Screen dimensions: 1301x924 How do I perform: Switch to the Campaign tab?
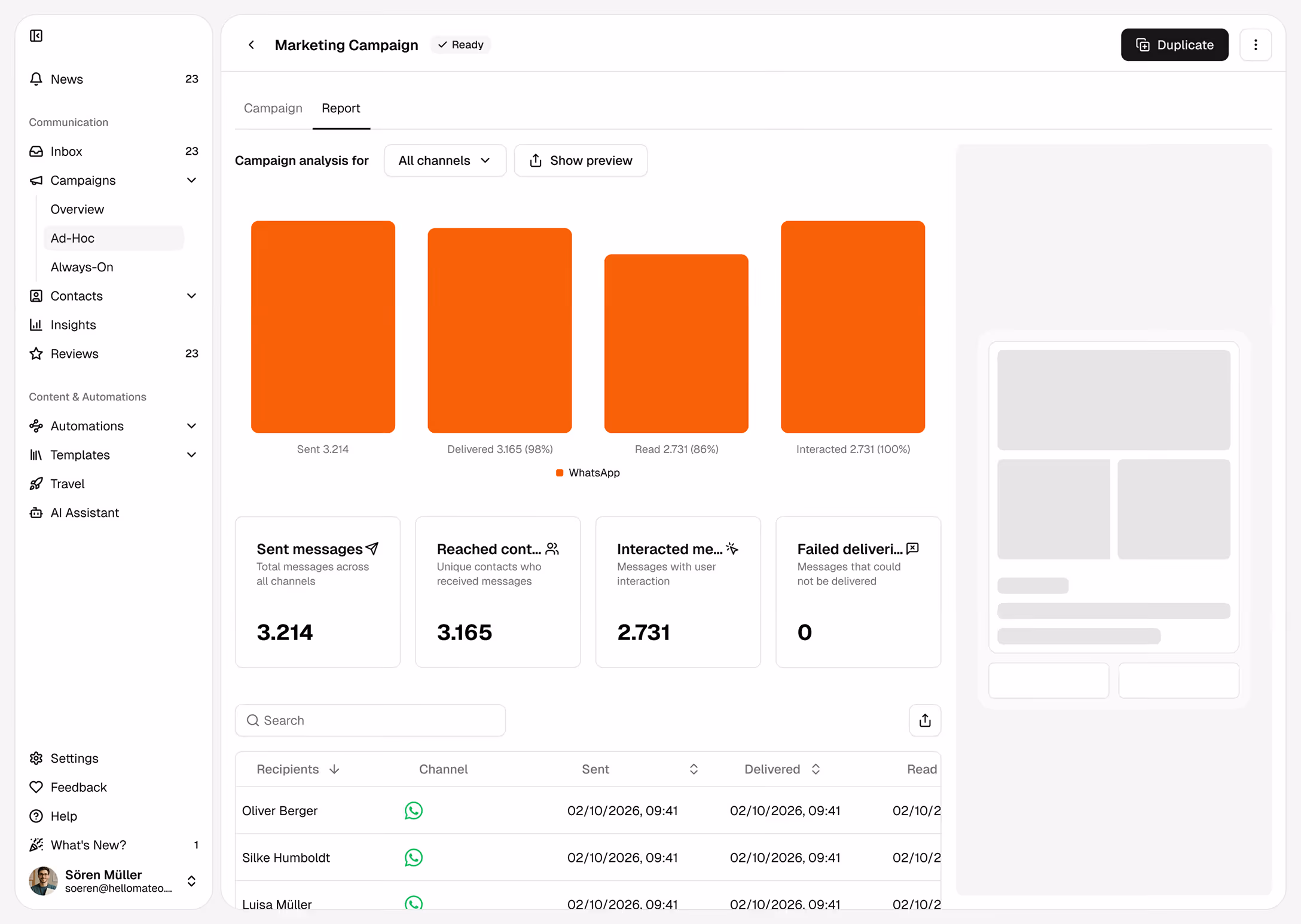(273, 108)
